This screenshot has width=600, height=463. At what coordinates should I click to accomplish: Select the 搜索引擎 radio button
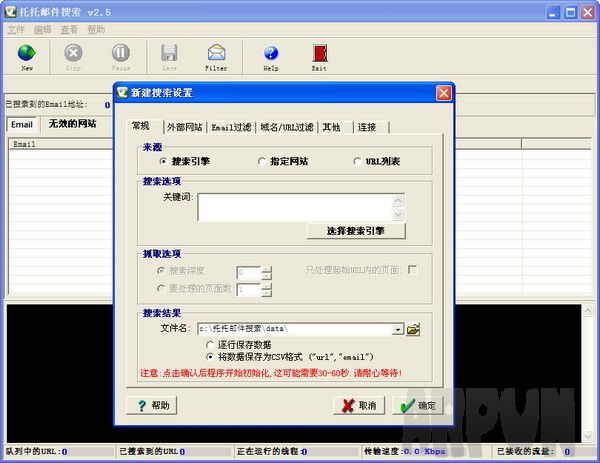(164, 161)
